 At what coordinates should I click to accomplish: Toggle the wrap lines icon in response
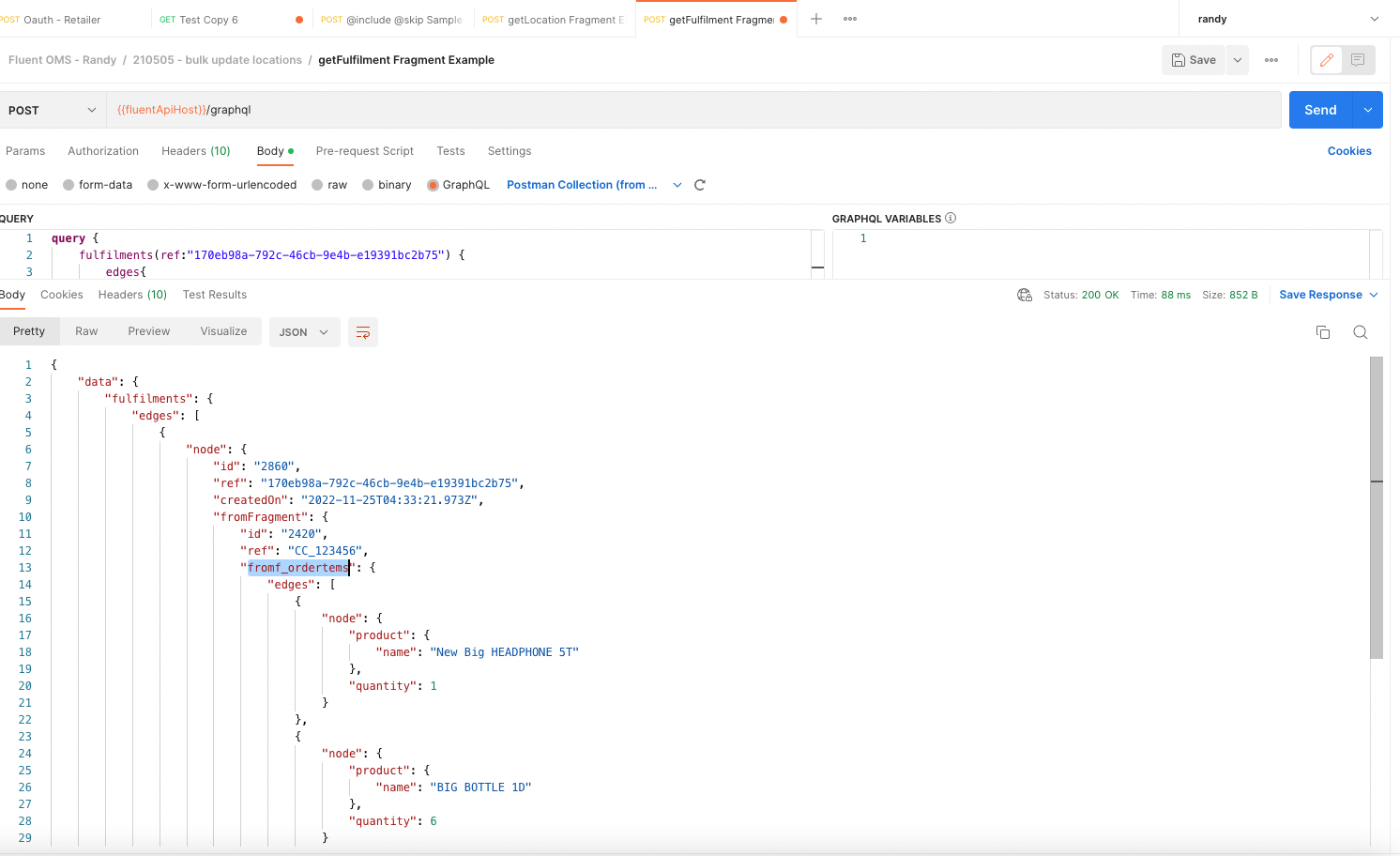(363, 332)
